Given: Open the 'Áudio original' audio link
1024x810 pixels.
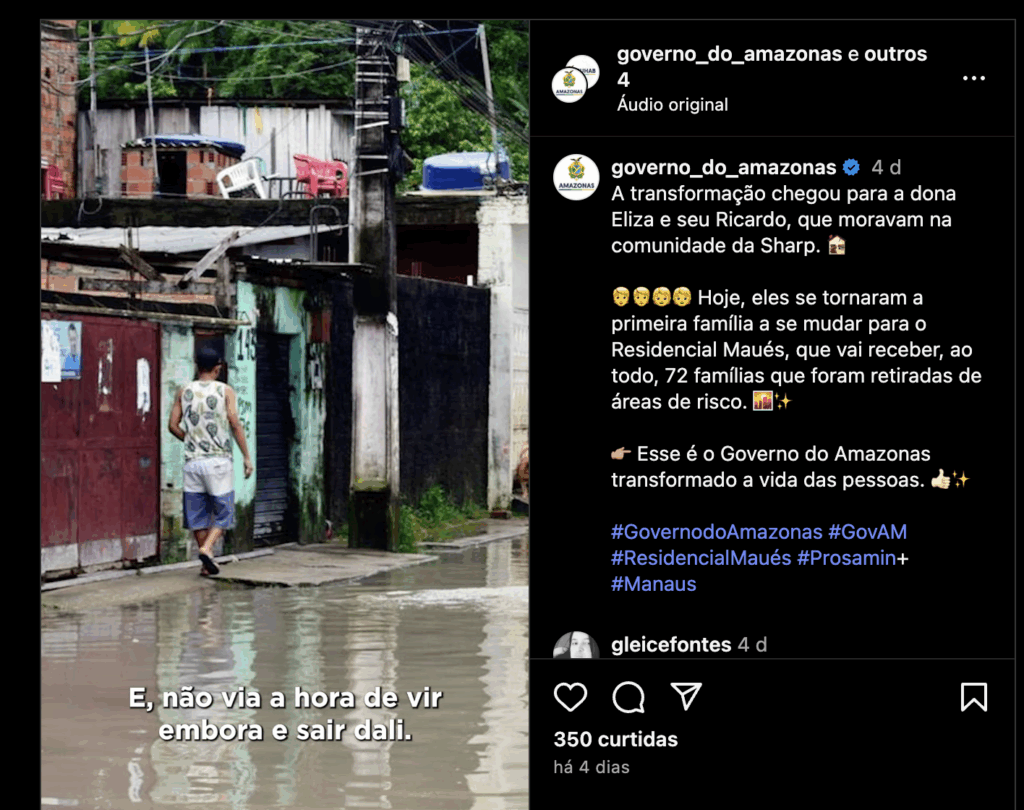Looking at the screenshot, I should click(672, 105).
